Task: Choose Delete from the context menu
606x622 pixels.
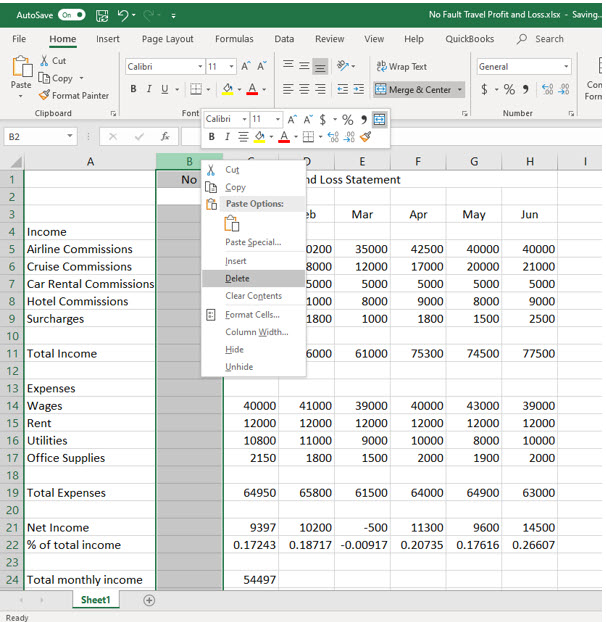Action: [x=254, y=278]
